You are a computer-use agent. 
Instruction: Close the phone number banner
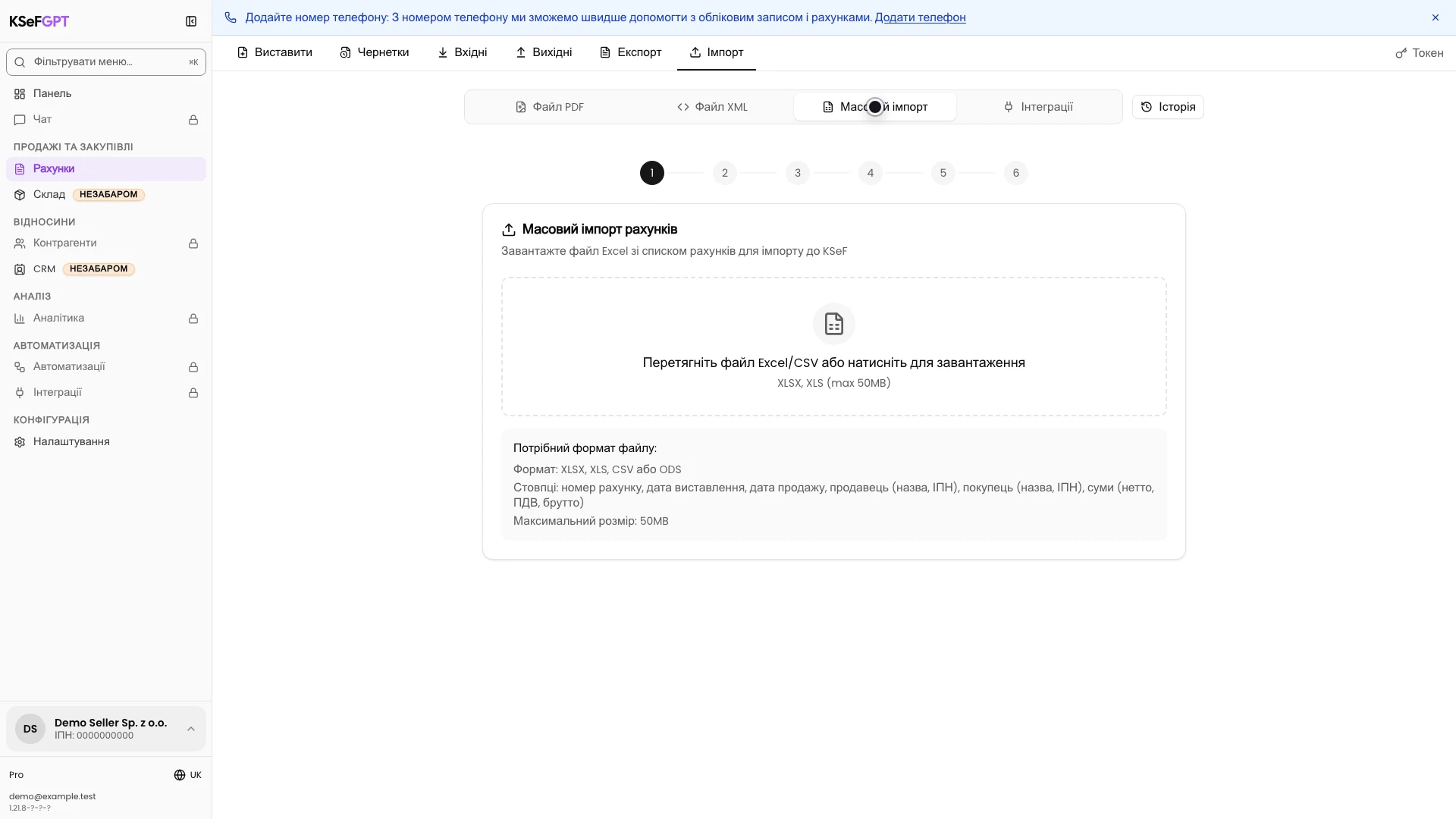(1436, 17)
